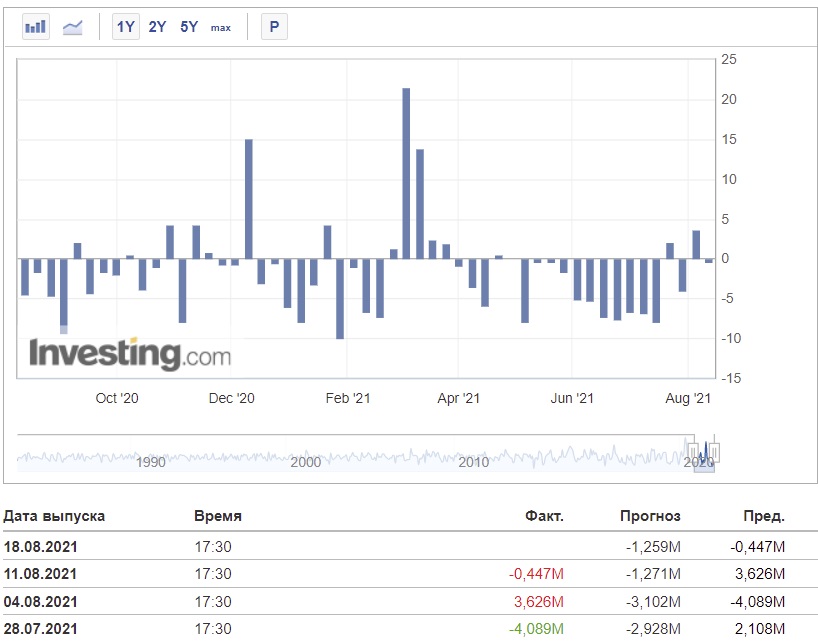Click the 'Прогноз' column header
Image resolution: width=818 pixels, height=642 pixels.
[650, 516]
